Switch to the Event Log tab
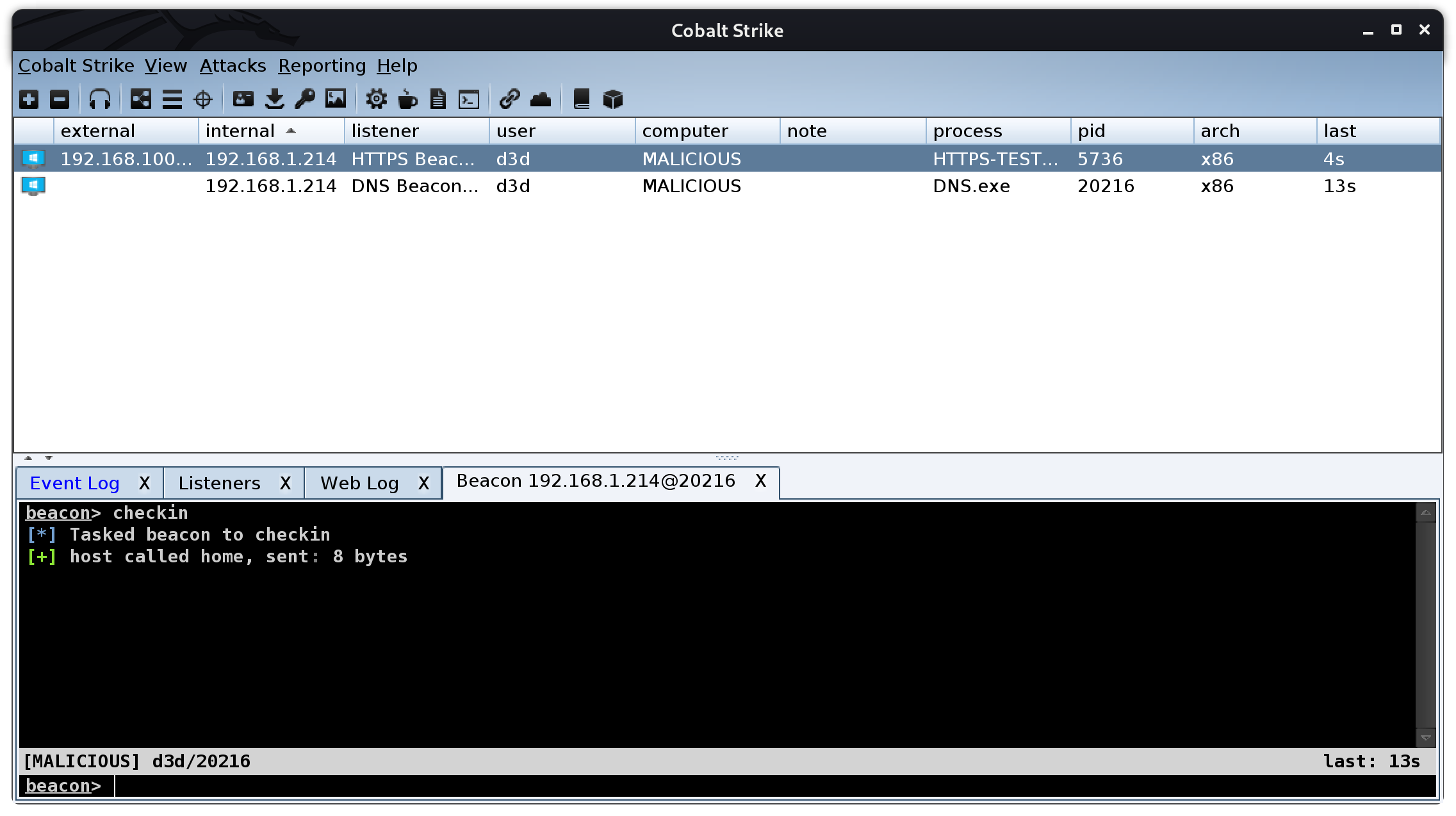This screenshot has height=816, width=1456. 75,483
